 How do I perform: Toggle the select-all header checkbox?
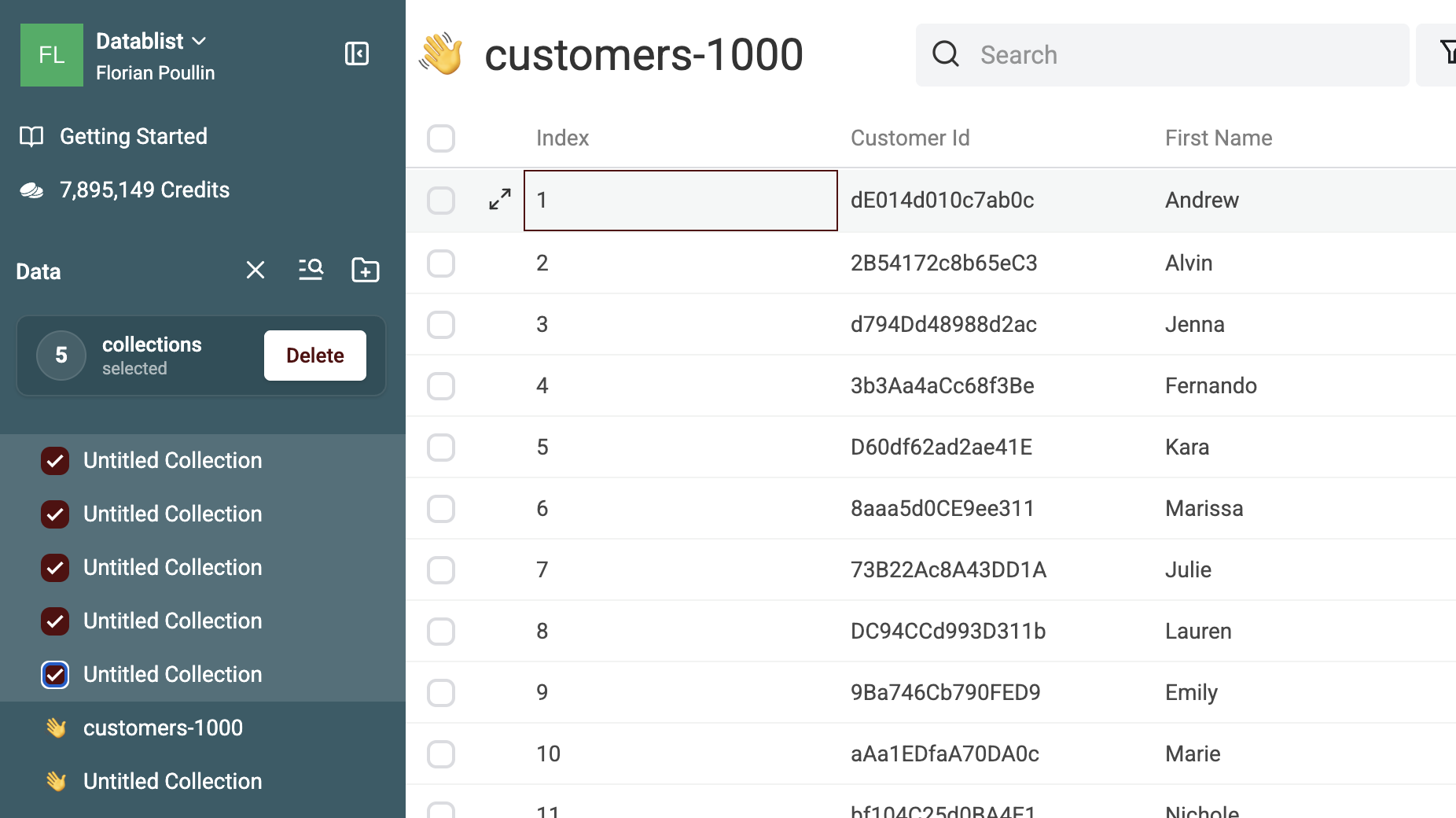[x=441, y=138]
